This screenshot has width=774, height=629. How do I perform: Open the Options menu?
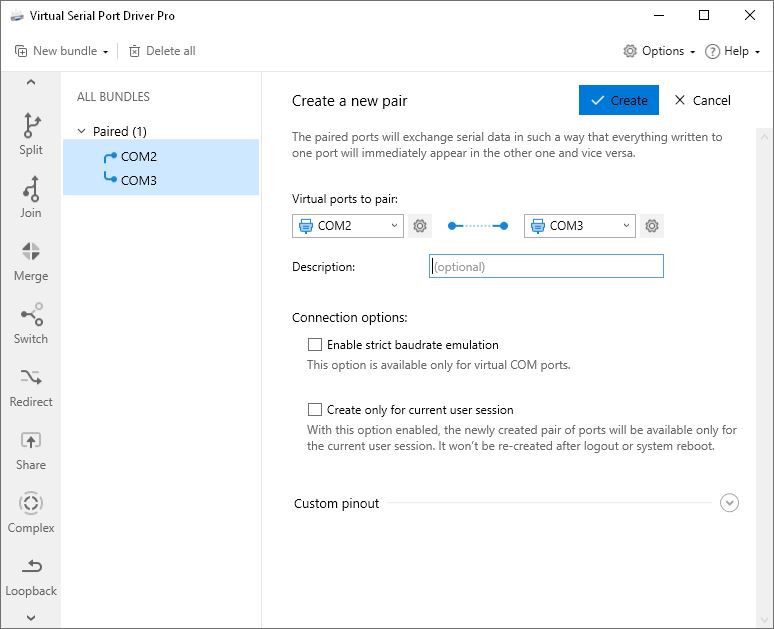(x=659, y=51)
